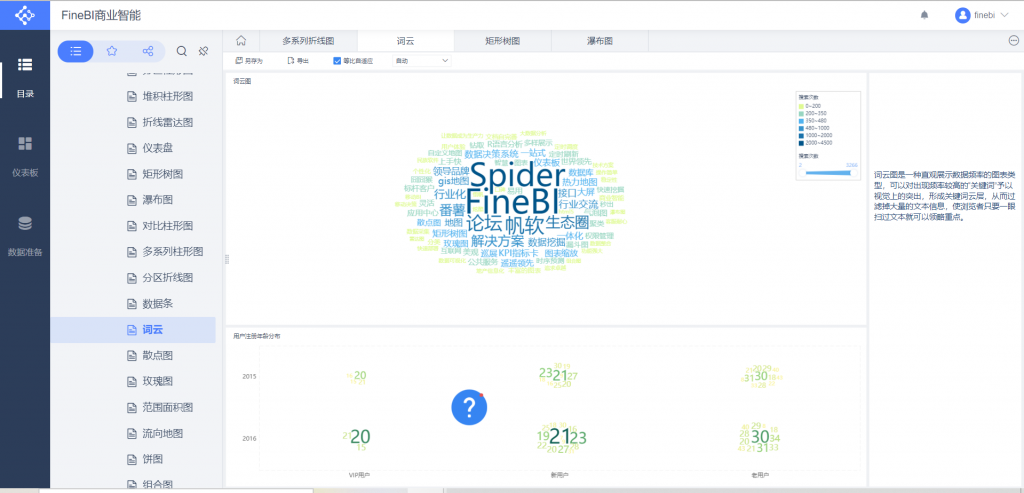
Task: Click the 1000~2000 legend color swatch
Action: 801,136
